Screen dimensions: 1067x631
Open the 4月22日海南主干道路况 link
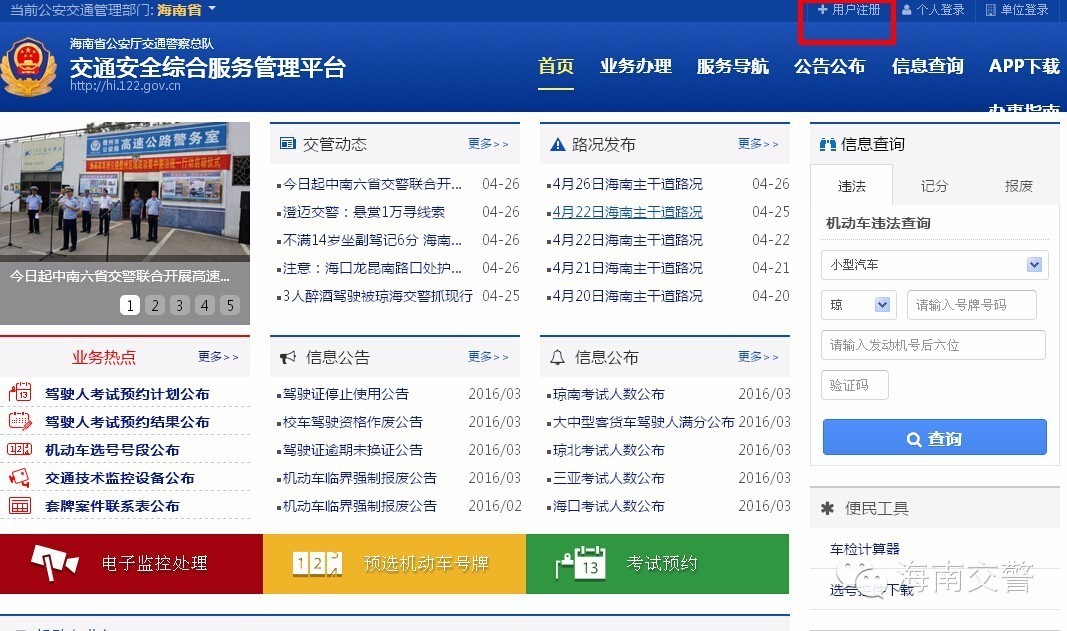627,212
